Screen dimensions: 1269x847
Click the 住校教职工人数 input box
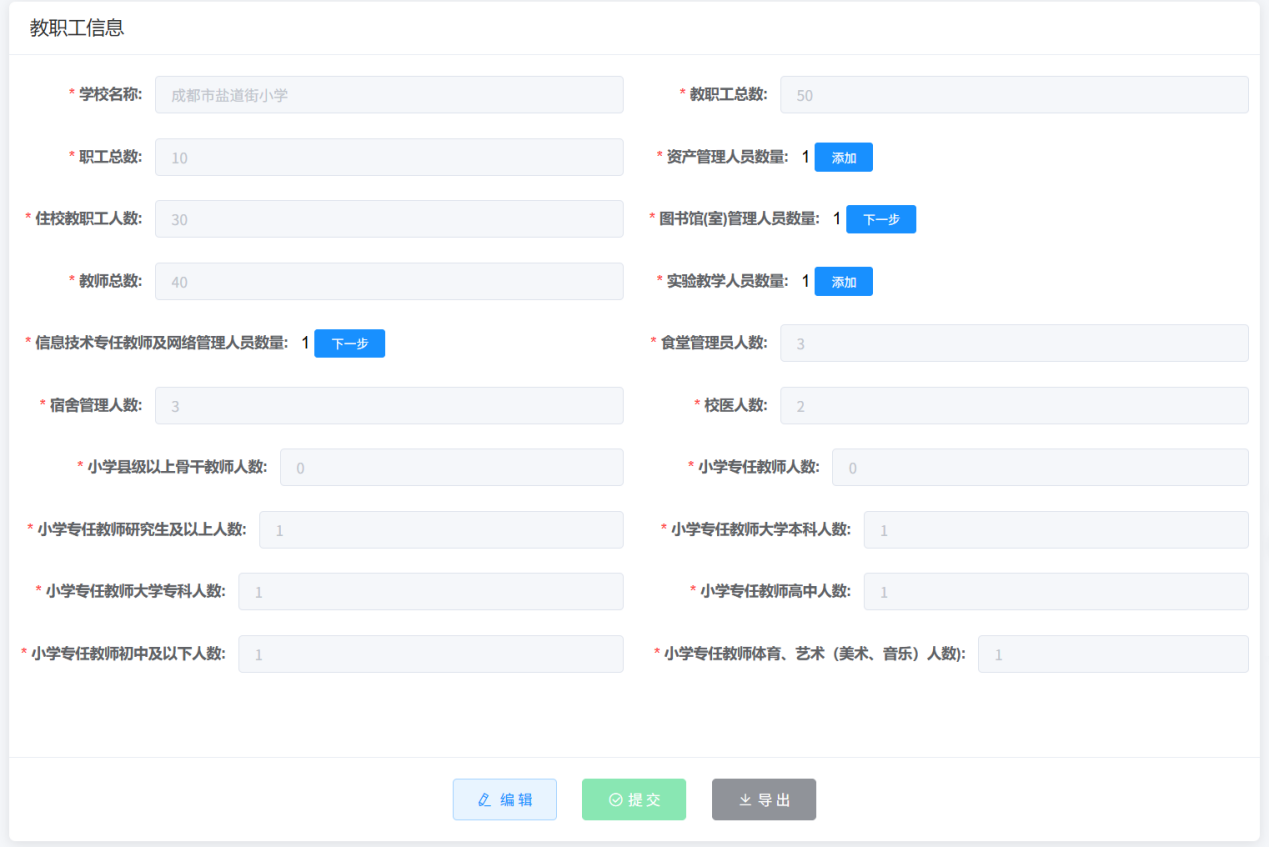click(x=389, y=219)
